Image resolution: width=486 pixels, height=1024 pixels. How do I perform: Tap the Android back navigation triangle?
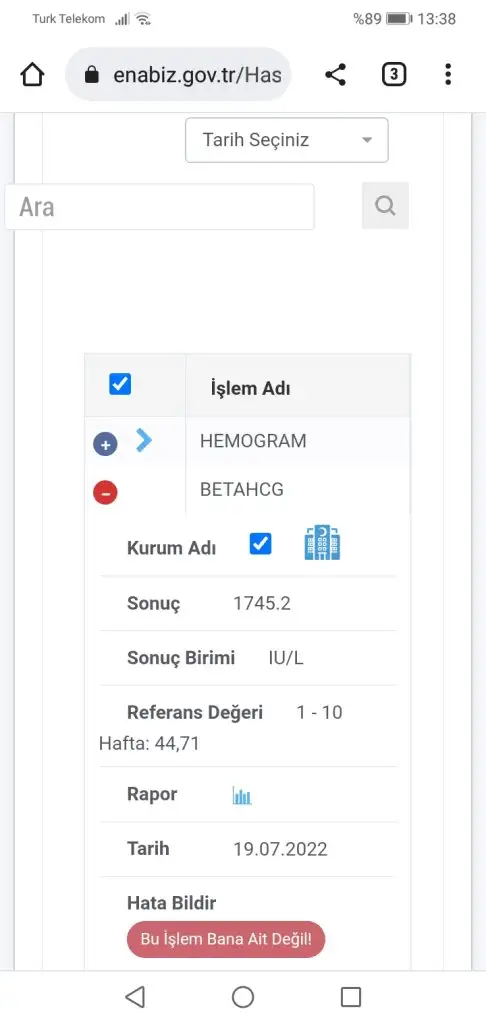coord(135,997)
